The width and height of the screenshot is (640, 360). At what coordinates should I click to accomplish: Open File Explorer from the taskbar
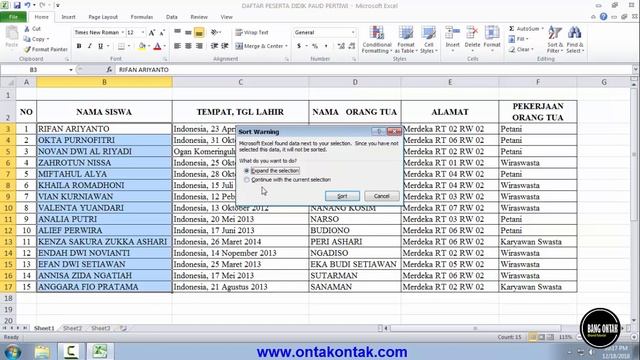coord(42,351)
